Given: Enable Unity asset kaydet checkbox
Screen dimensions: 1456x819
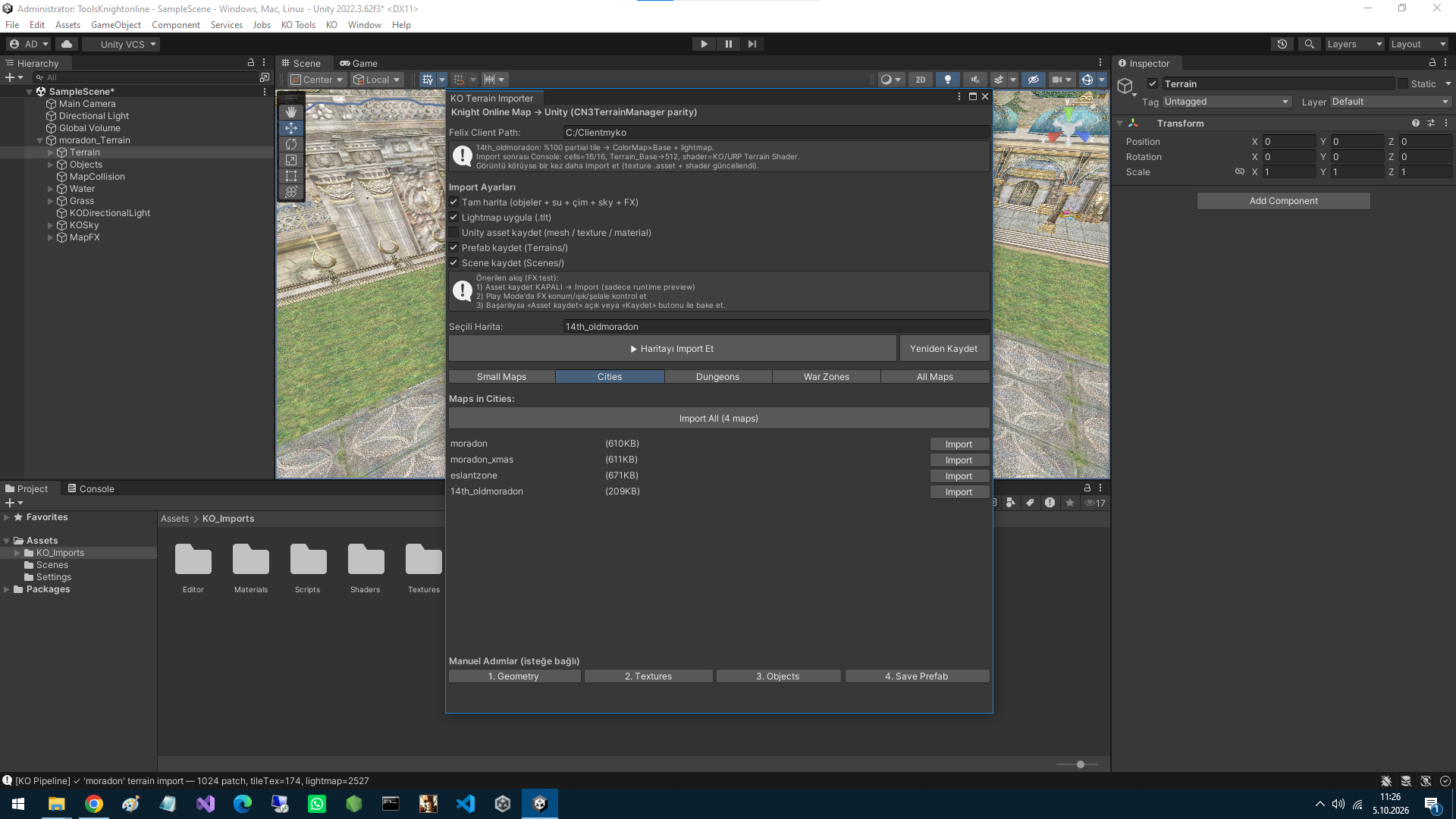Looking at the screenshot, I should 453,233.
